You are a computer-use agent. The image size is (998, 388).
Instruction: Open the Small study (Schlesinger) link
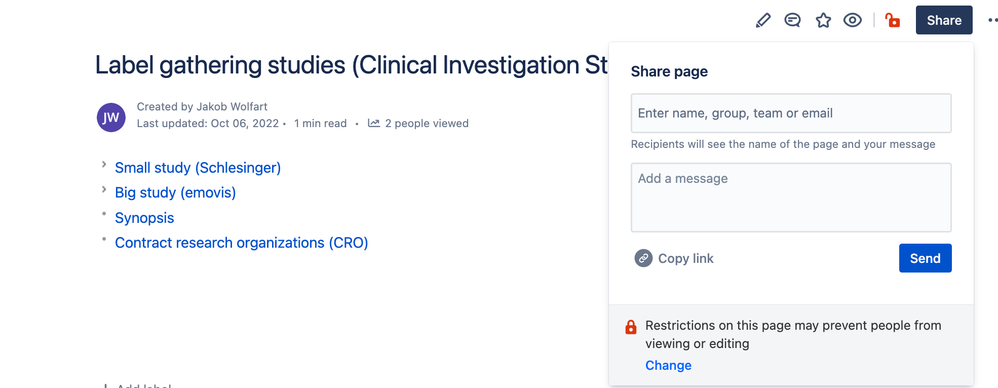[x=198, y=168]
